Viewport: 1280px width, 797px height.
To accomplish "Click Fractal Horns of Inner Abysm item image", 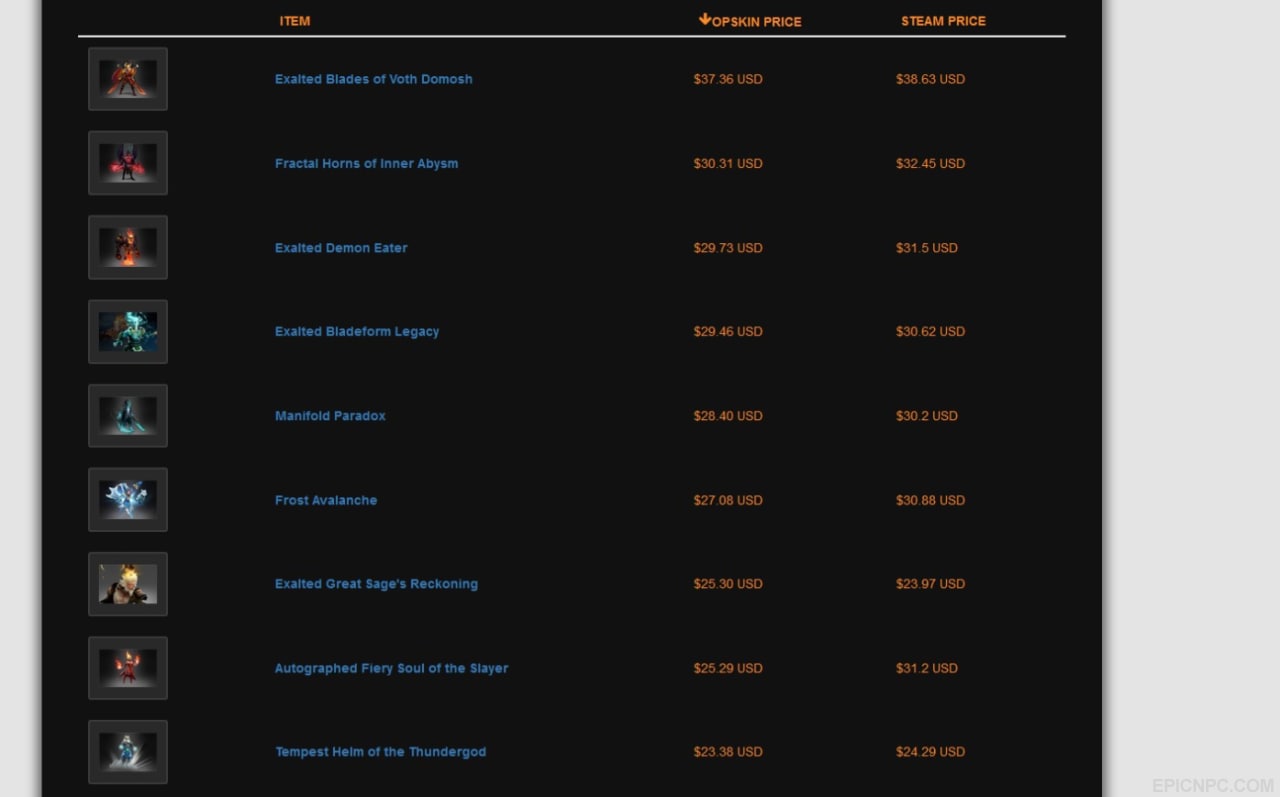I will (128, 163).
